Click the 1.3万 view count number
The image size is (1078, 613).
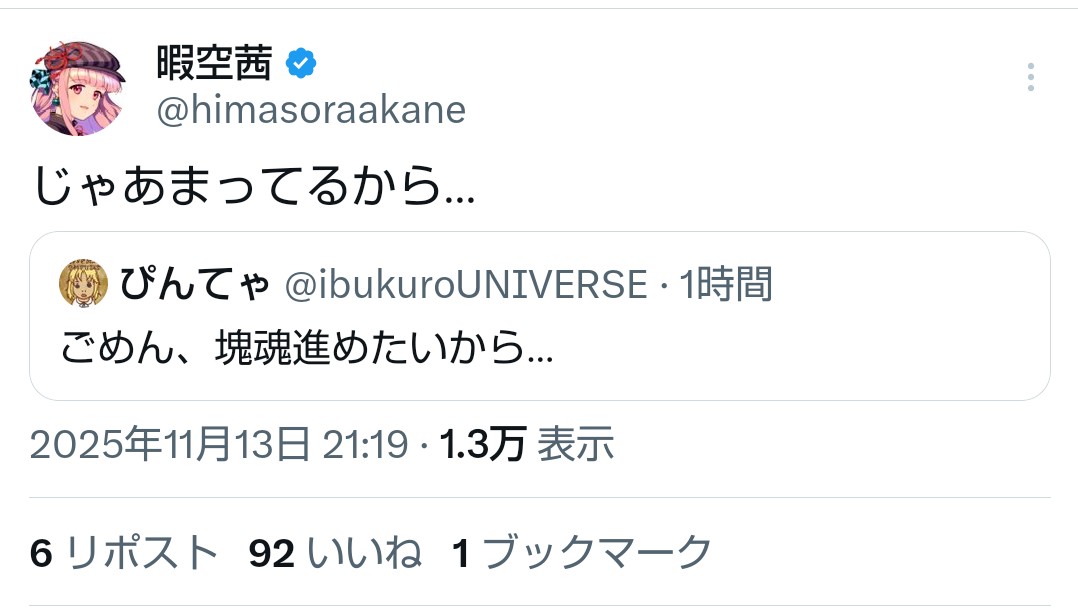pyautogui.click(x=483, y=445)
